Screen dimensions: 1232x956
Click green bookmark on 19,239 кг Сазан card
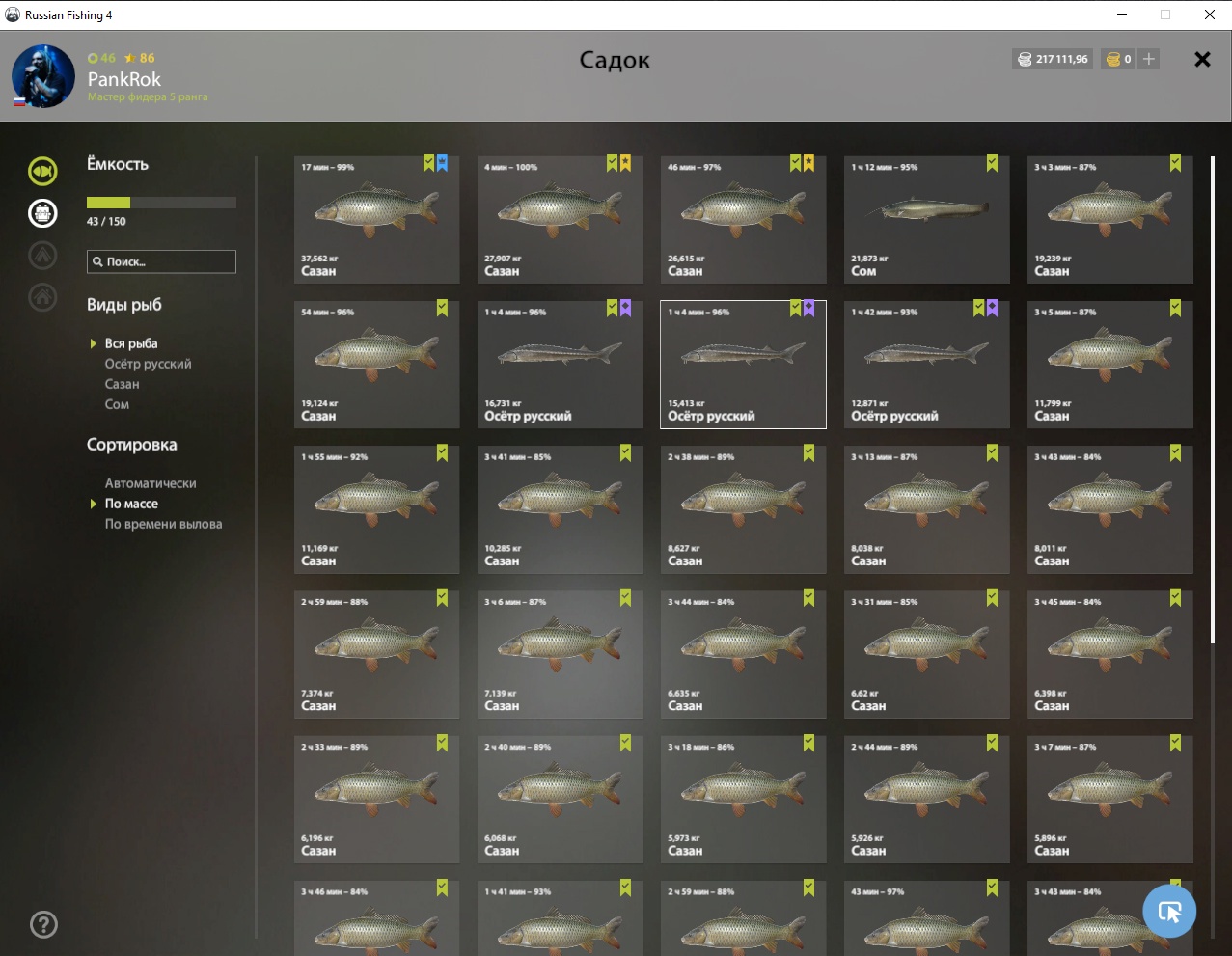pyautogui.click(x=1175, y=164)
